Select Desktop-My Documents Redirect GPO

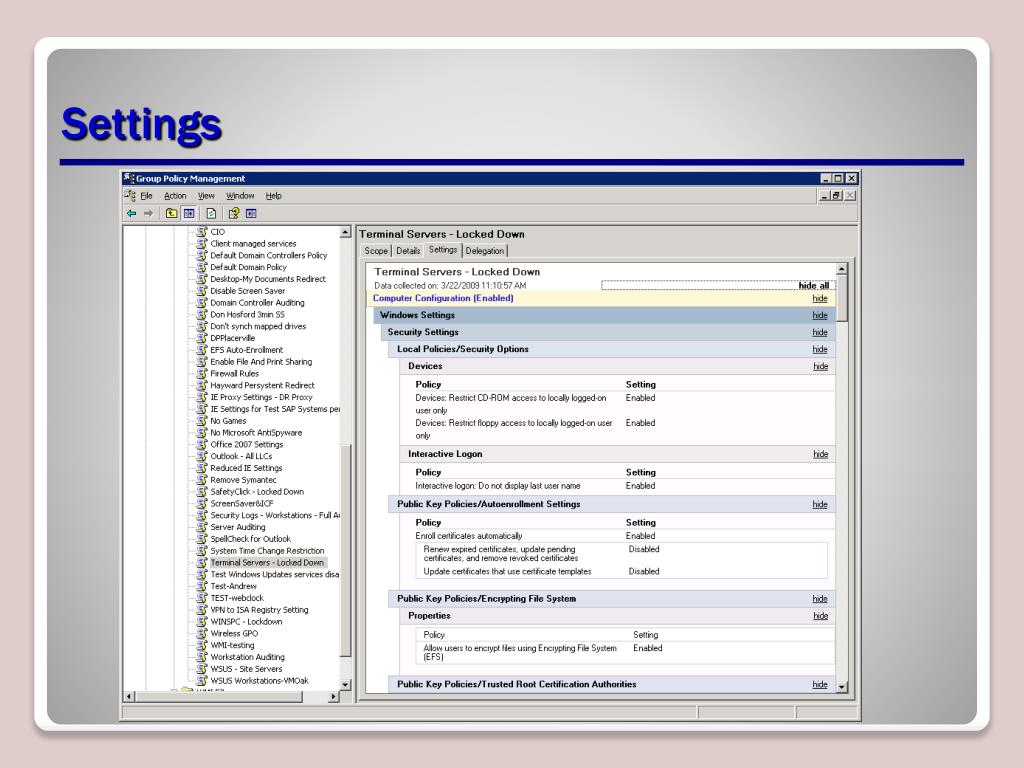coord(268,279)
